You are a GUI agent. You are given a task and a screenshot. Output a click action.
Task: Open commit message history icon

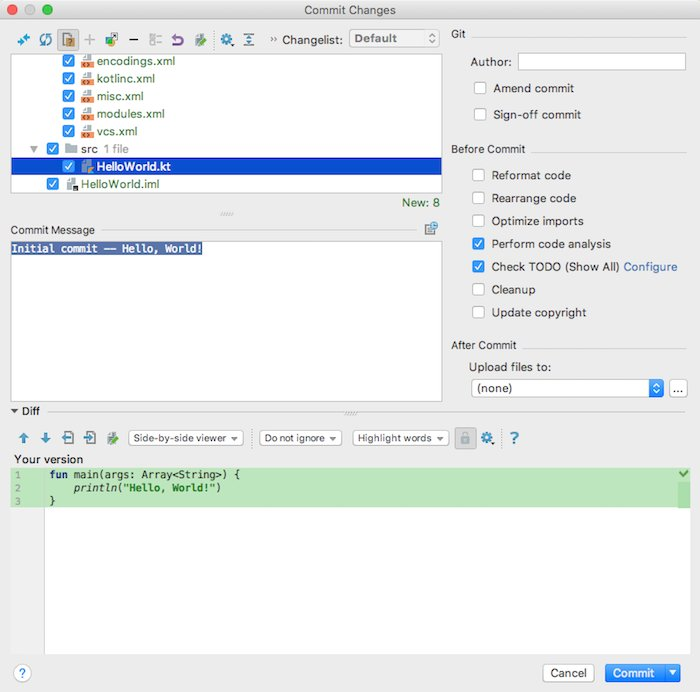(431, 229)
